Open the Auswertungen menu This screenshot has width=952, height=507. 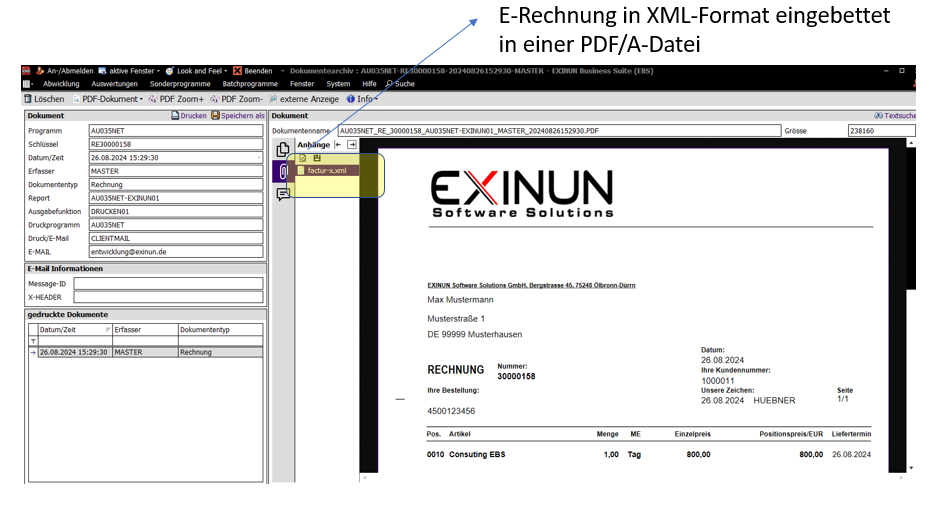114,84
